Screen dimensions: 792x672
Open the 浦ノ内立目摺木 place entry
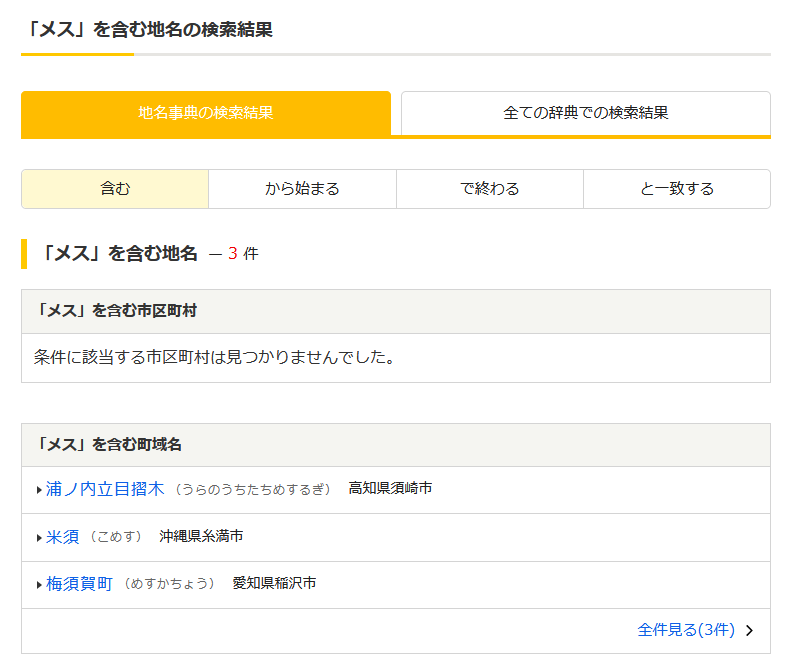105,489
